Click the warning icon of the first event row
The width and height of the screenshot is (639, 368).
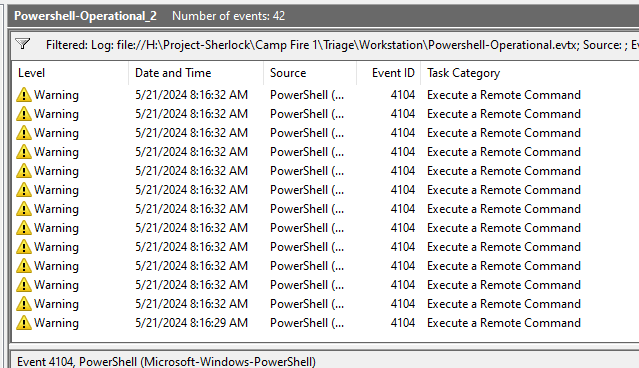coord(24,95)
